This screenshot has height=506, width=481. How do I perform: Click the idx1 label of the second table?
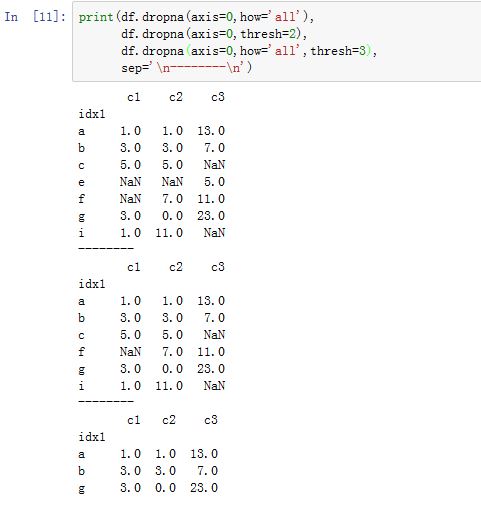point(92,284)
